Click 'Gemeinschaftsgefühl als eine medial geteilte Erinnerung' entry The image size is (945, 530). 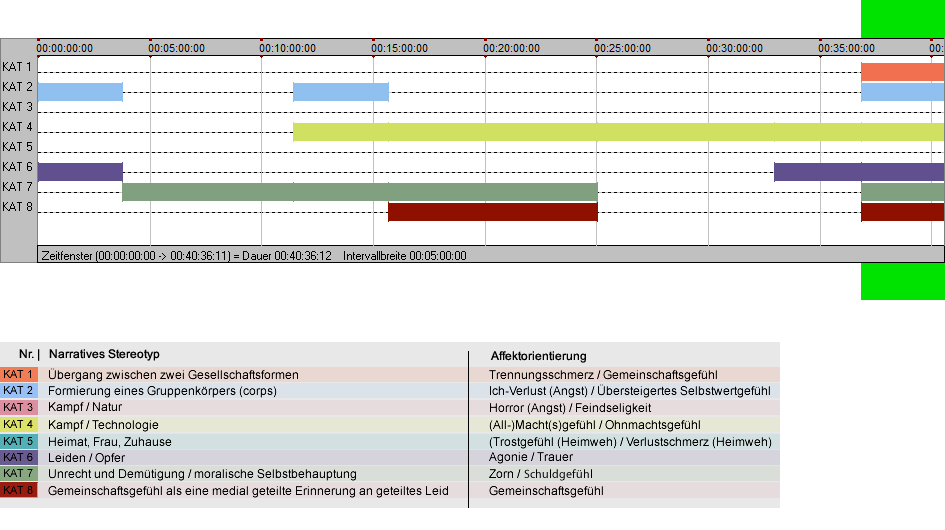click(x=248, y=491)
